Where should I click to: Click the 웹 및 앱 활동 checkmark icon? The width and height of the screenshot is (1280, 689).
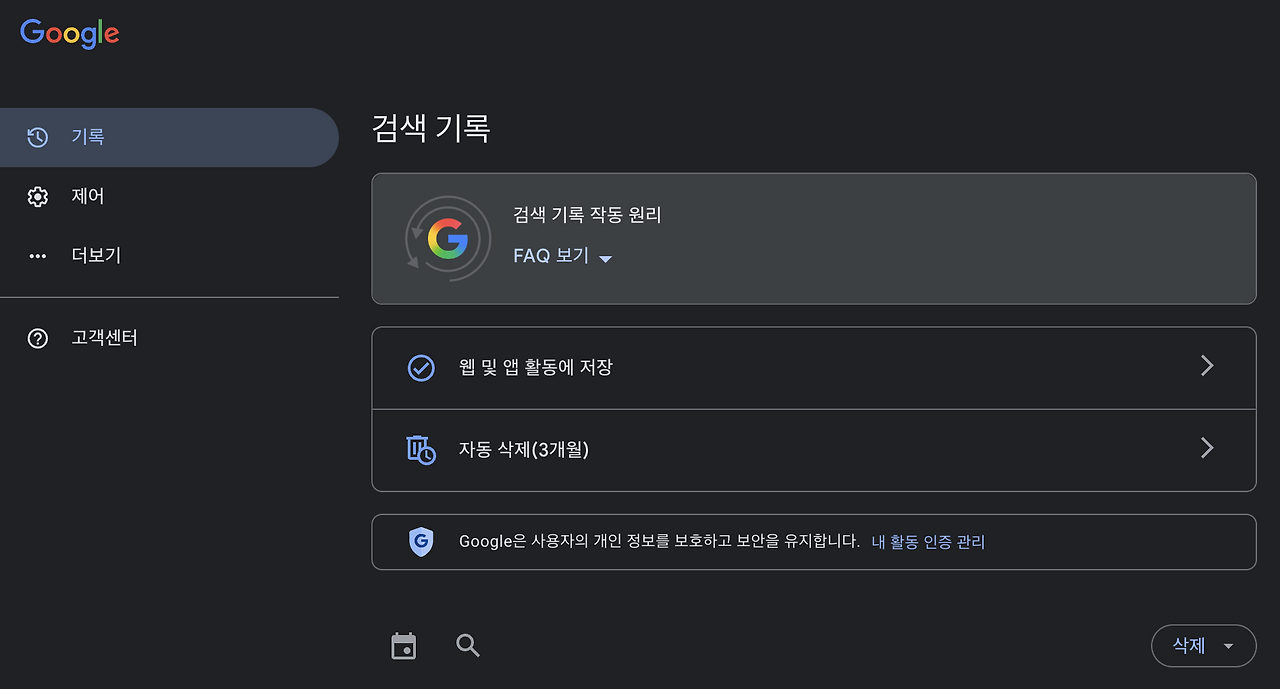pos(421,368)
